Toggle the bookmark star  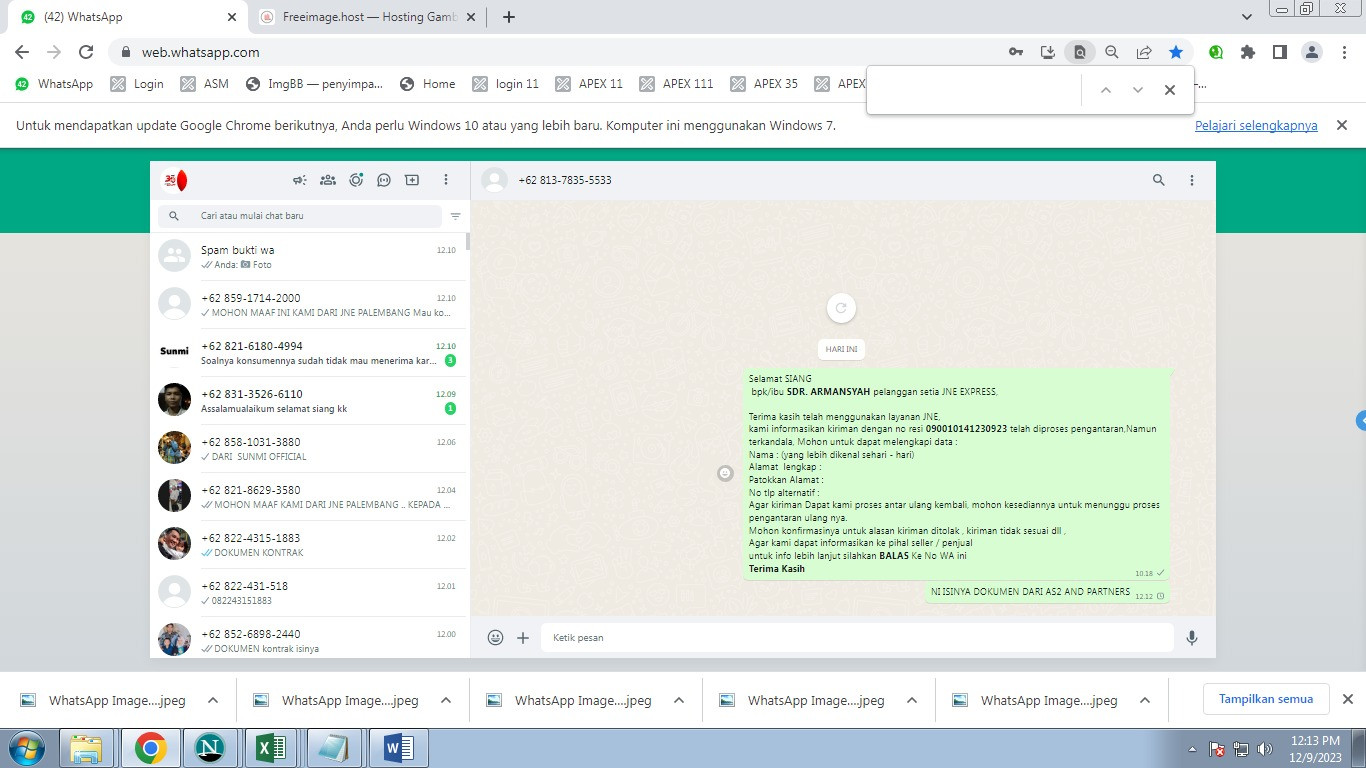[x=1176, y=52]
